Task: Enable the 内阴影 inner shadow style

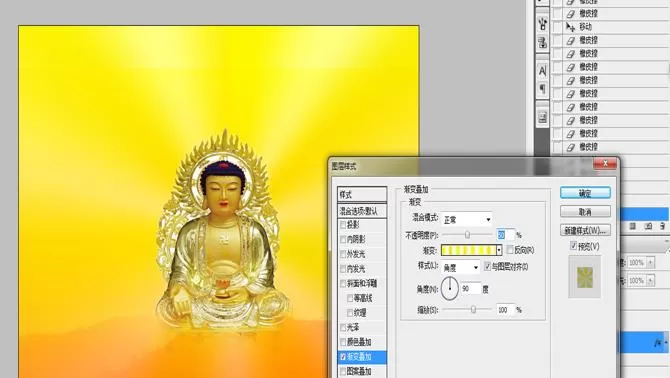Action: (343, 239)
